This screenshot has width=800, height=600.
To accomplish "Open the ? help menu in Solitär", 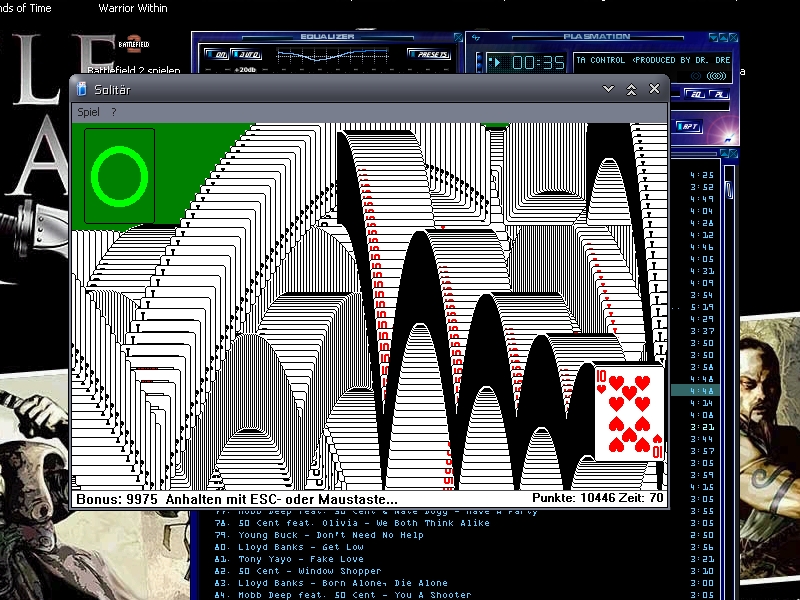I will click(114, 112).
